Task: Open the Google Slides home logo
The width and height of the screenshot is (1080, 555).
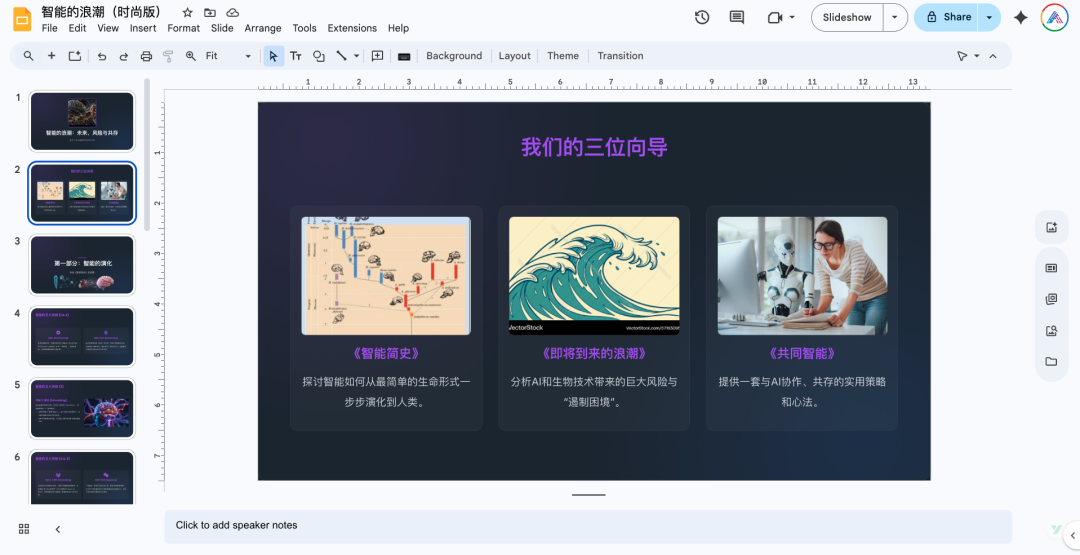Action: click(x=22, y=19)
